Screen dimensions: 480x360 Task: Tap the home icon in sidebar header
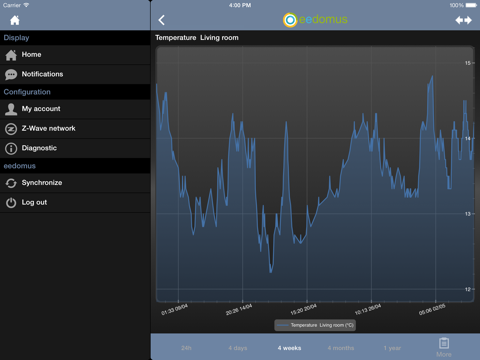point(15,20)
